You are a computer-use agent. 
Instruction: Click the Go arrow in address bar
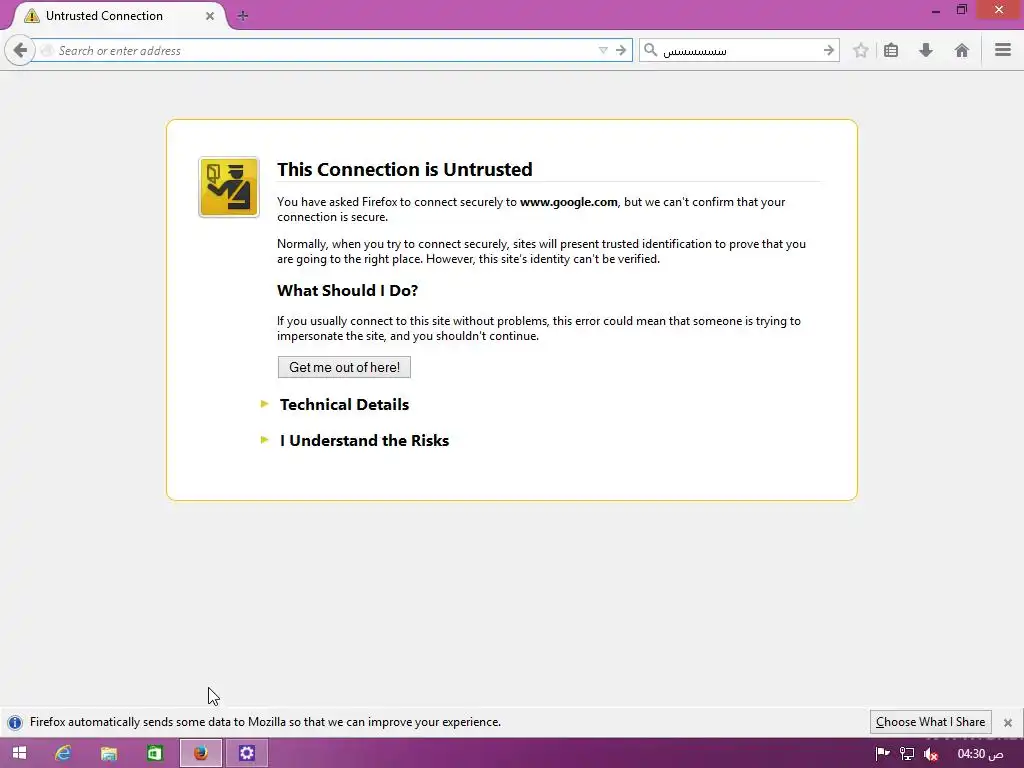621,50
